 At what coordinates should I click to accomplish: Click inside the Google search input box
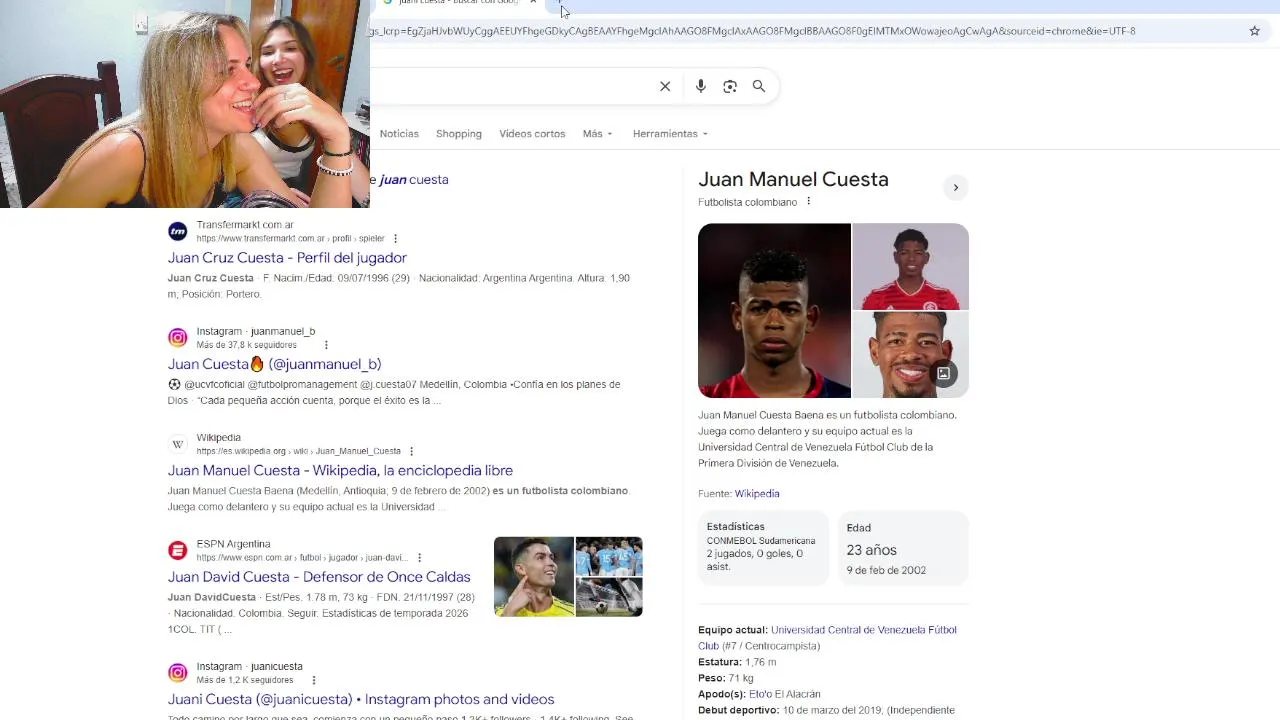tap(510, 86)
